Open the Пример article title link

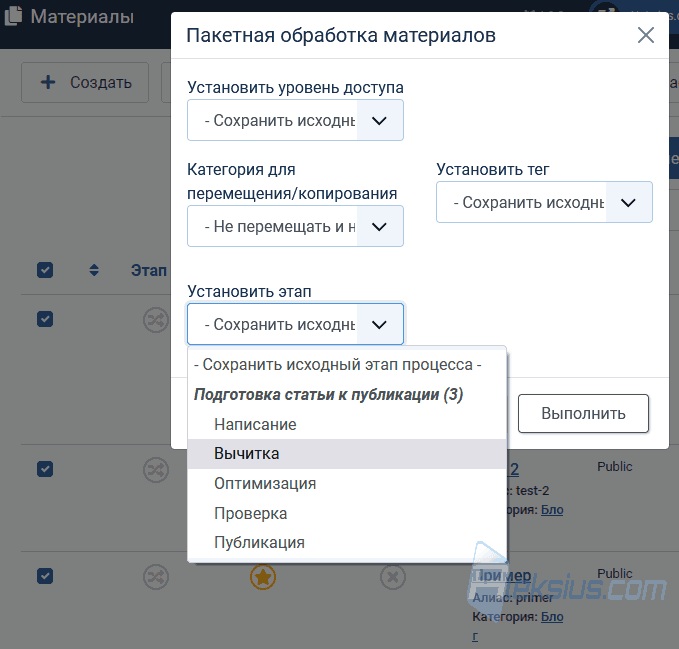(502, 576)
